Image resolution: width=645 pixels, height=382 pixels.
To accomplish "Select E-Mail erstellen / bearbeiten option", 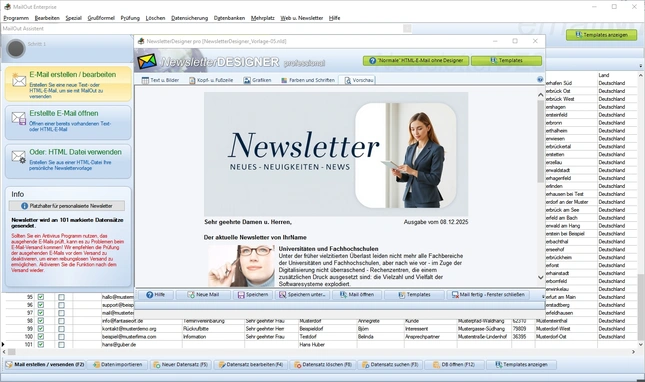I will pos(68,84).
